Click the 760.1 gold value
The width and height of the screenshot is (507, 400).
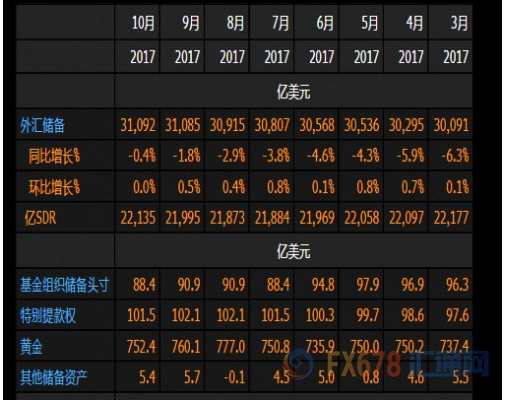coord(186,347)
